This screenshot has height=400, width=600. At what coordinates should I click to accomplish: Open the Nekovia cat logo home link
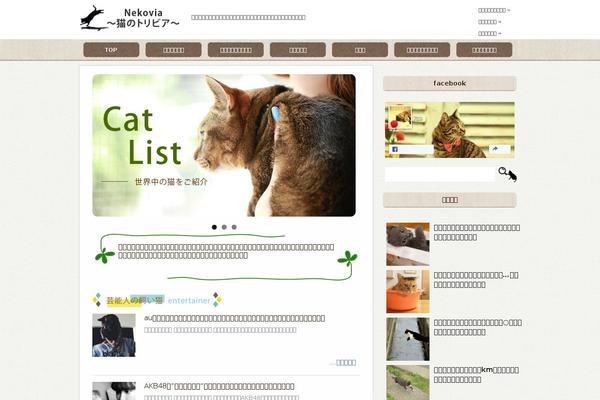point(129,18)
